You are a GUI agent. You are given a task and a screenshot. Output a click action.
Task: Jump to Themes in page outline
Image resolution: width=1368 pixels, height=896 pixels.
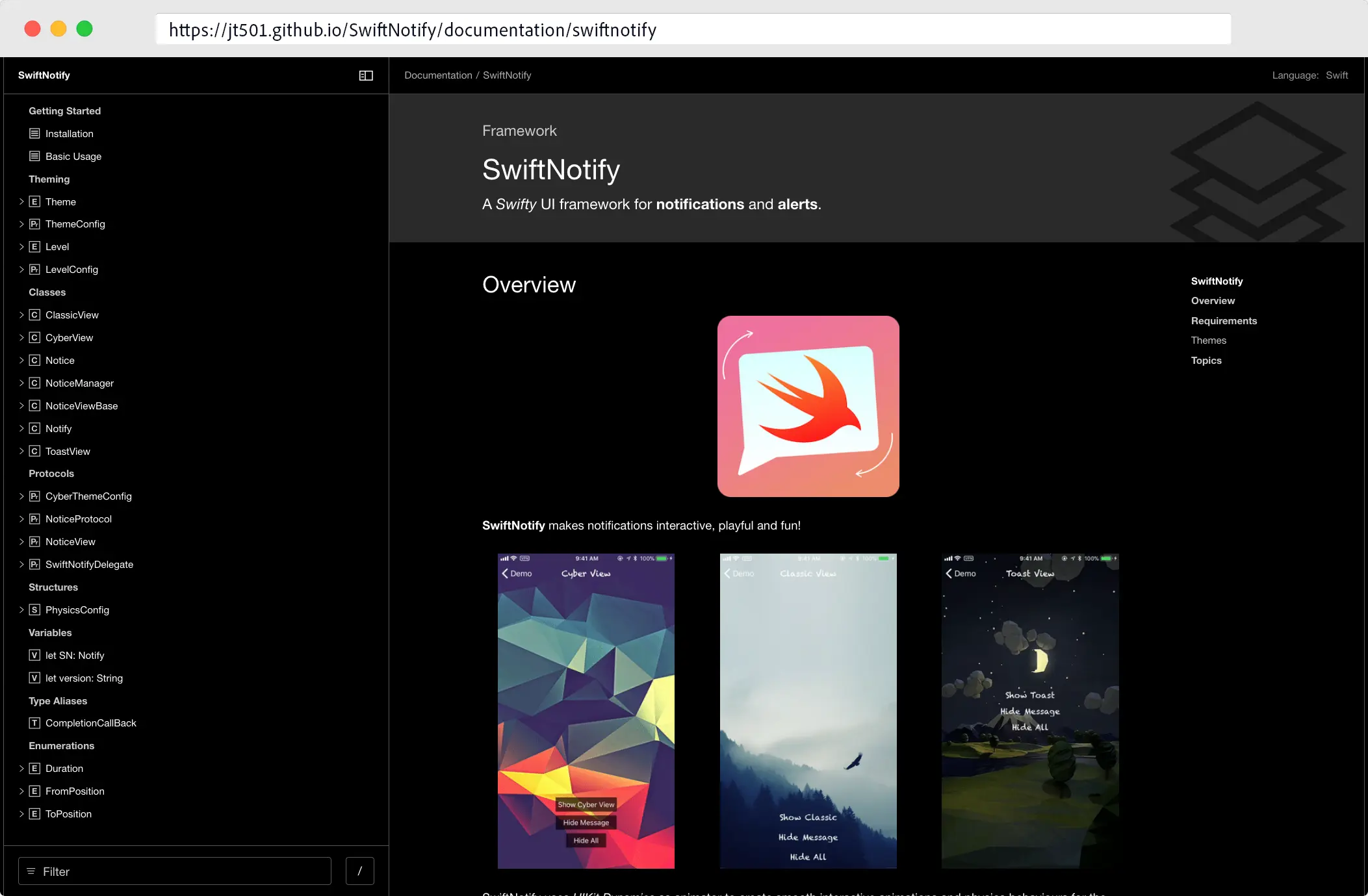(x=1208, y=340)
